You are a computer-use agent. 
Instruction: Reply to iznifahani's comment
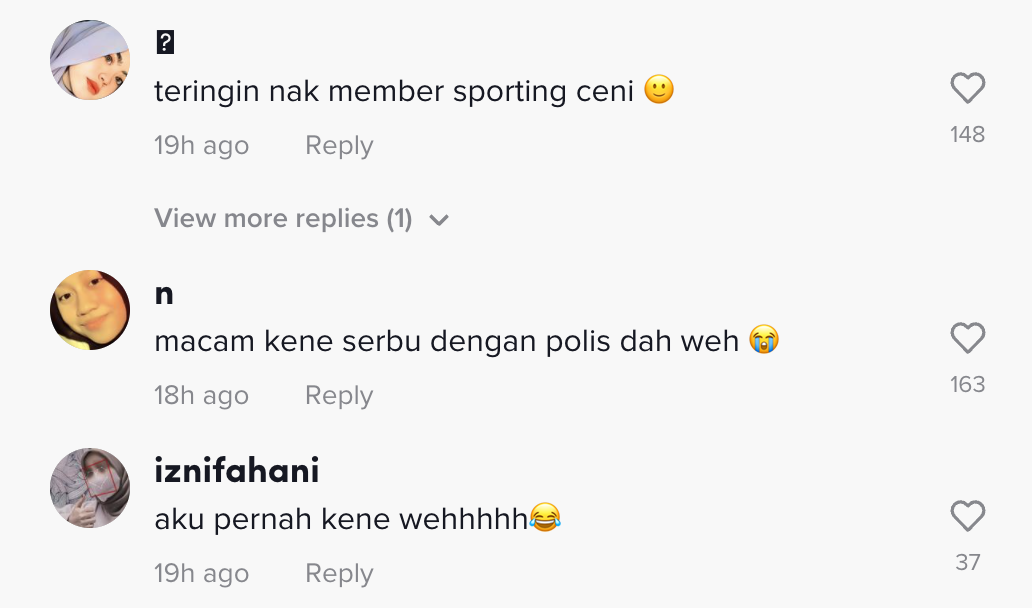[339, 574]
